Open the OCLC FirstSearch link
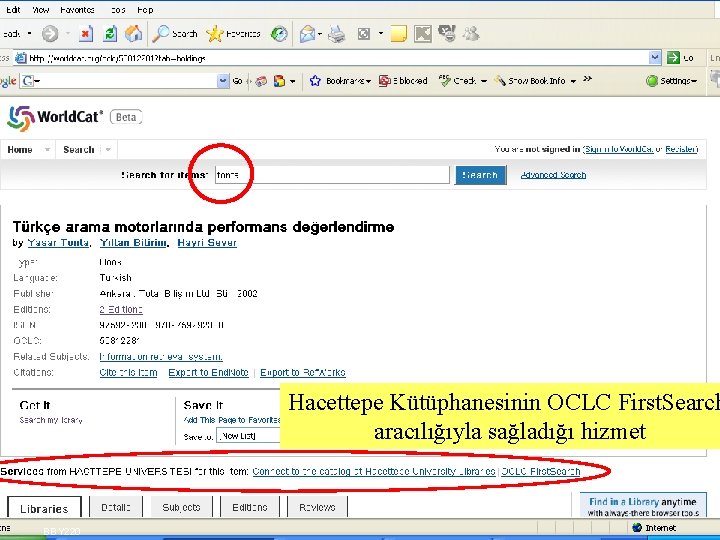720x540 pixels. point(541,472)
